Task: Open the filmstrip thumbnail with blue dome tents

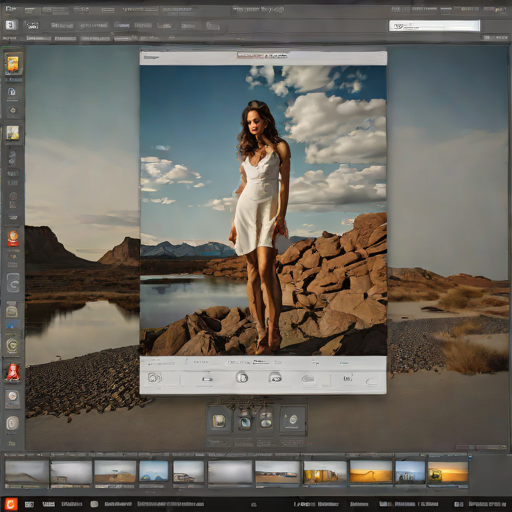Action: (x=154, y=471)
